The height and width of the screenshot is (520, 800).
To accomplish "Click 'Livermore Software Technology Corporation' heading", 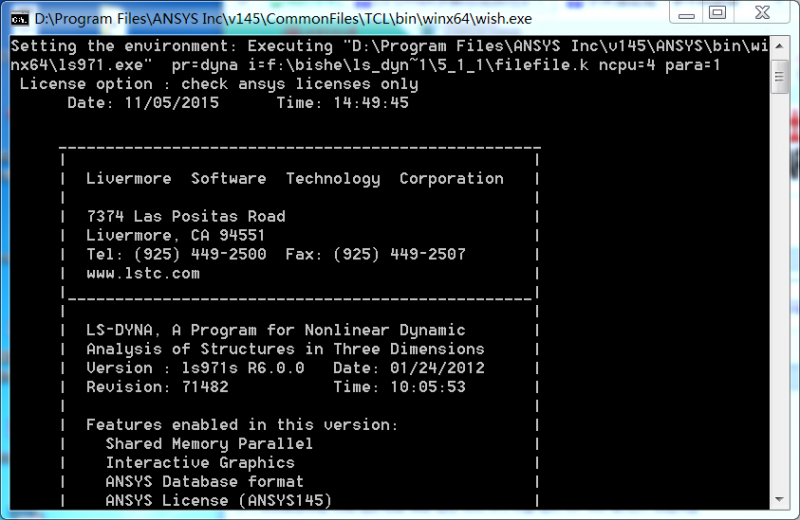I will (x=295, y=179).
